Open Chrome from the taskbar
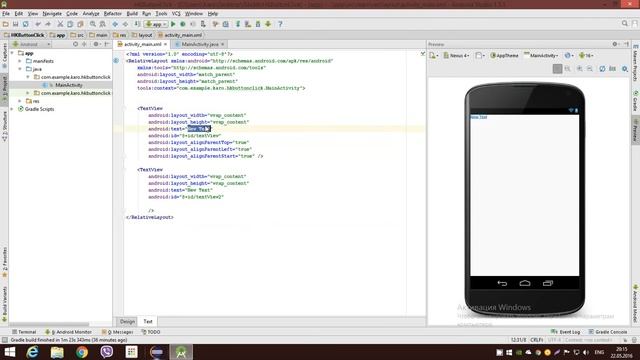Viewport: 640px width, 360px height. tap(82, 352)
